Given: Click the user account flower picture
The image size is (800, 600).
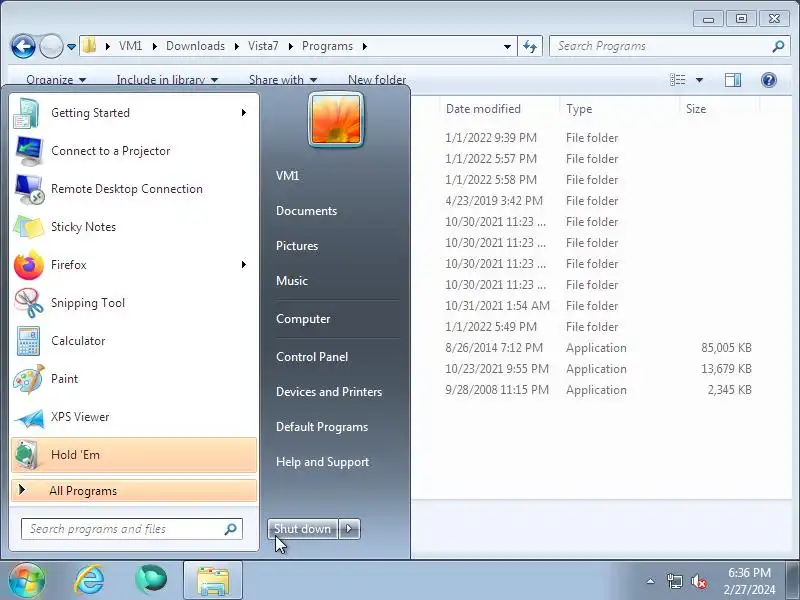Looking at the screenshot, I should click(x=336, y=120).
